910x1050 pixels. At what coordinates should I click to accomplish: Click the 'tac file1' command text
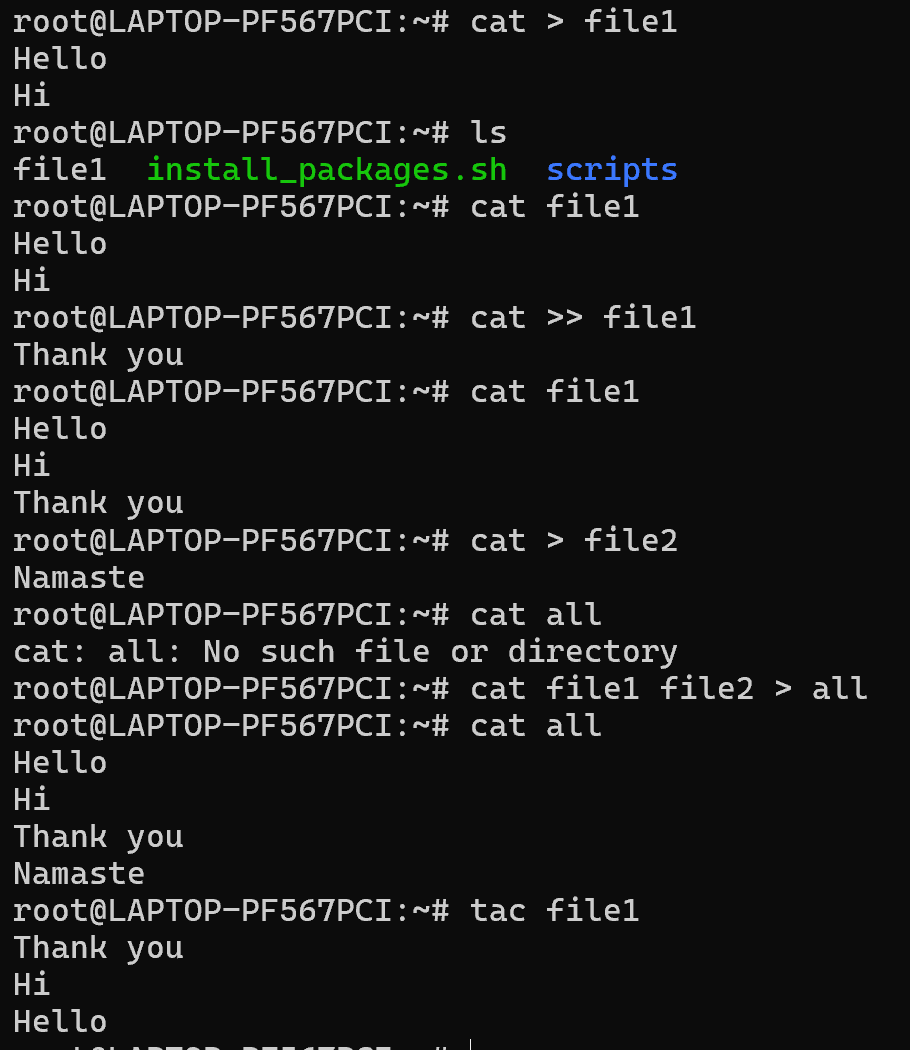[554, 911]
